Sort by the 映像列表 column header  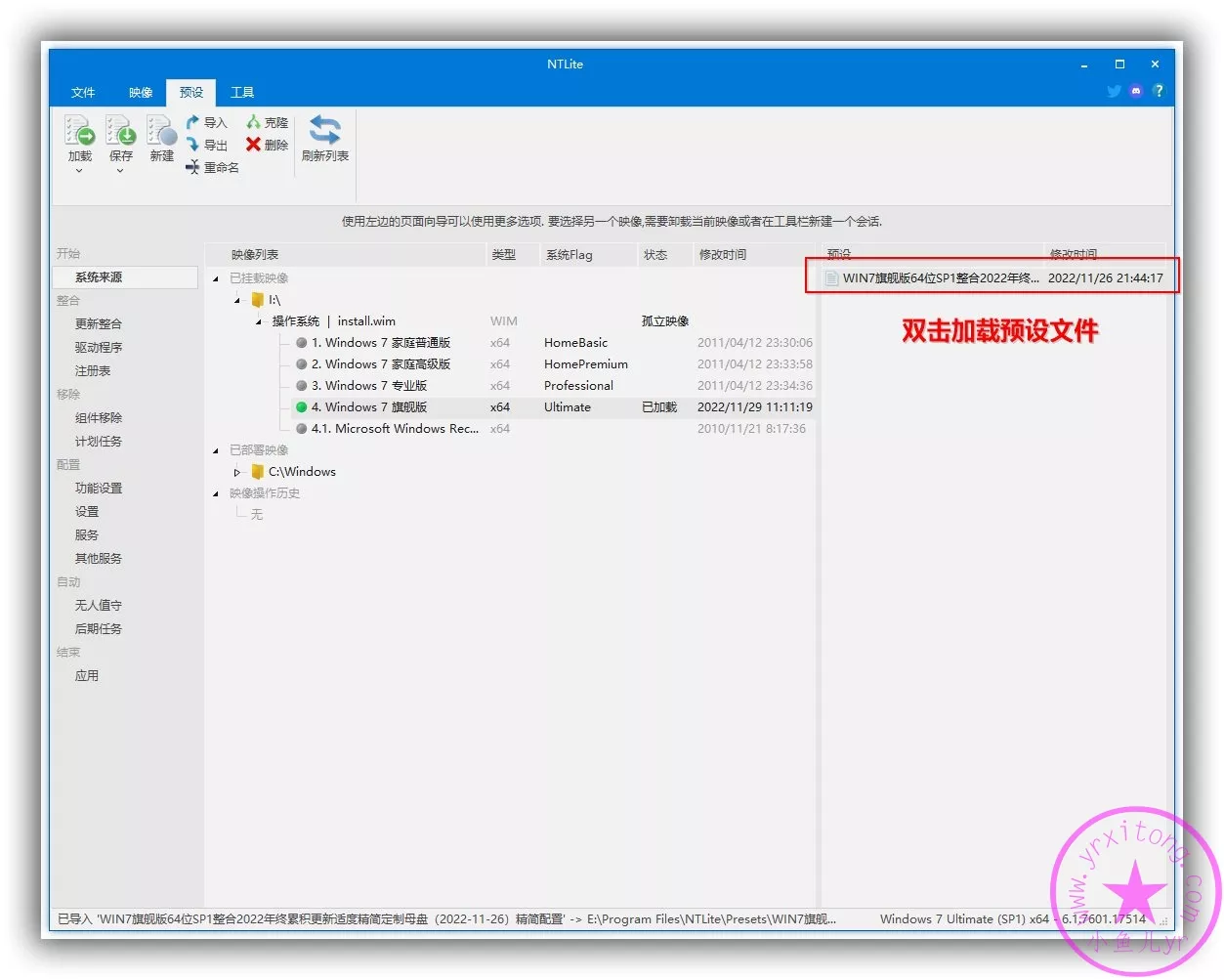coord(347,255)
